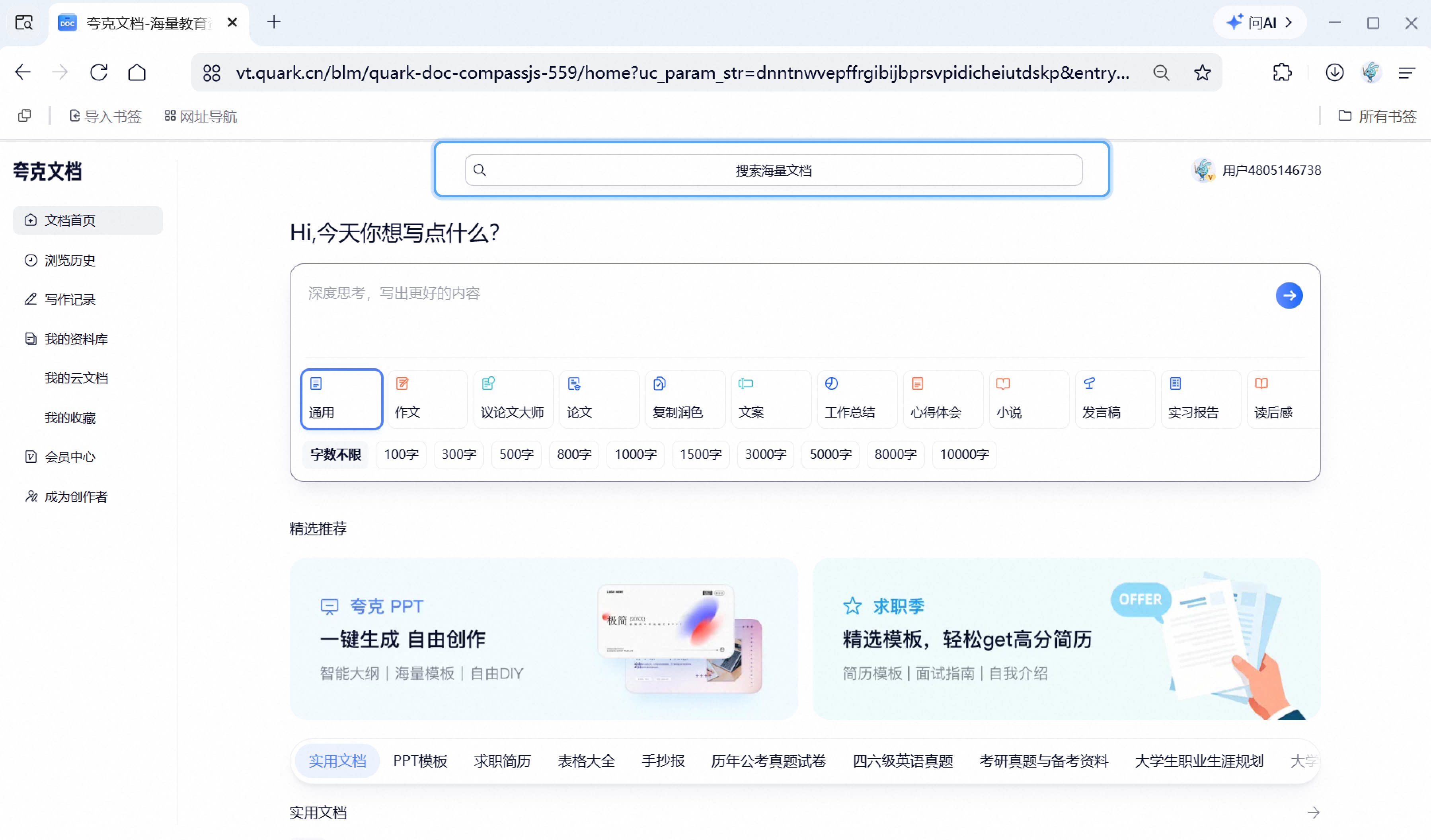Open the downloads icon in toolbar
The image size is (1431, 840).
(1334, 73)
